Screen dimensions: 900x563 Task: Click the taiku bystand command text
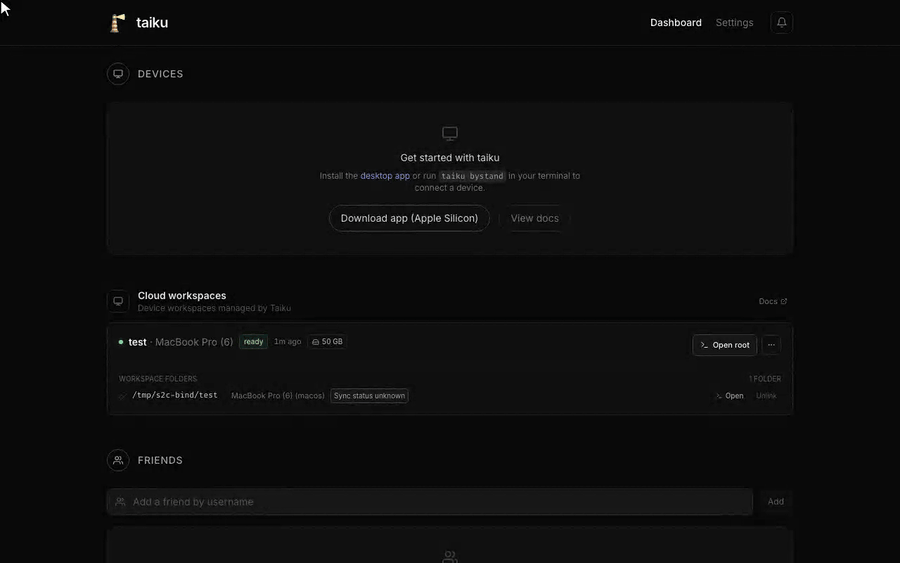point(472,176)
